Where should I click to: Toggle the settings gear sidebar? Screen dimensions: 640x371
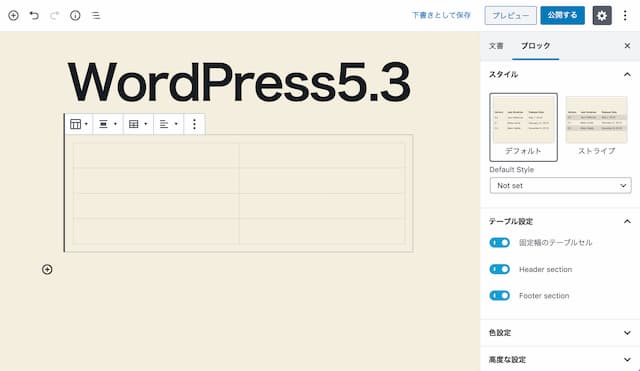[x=602, y=16]
